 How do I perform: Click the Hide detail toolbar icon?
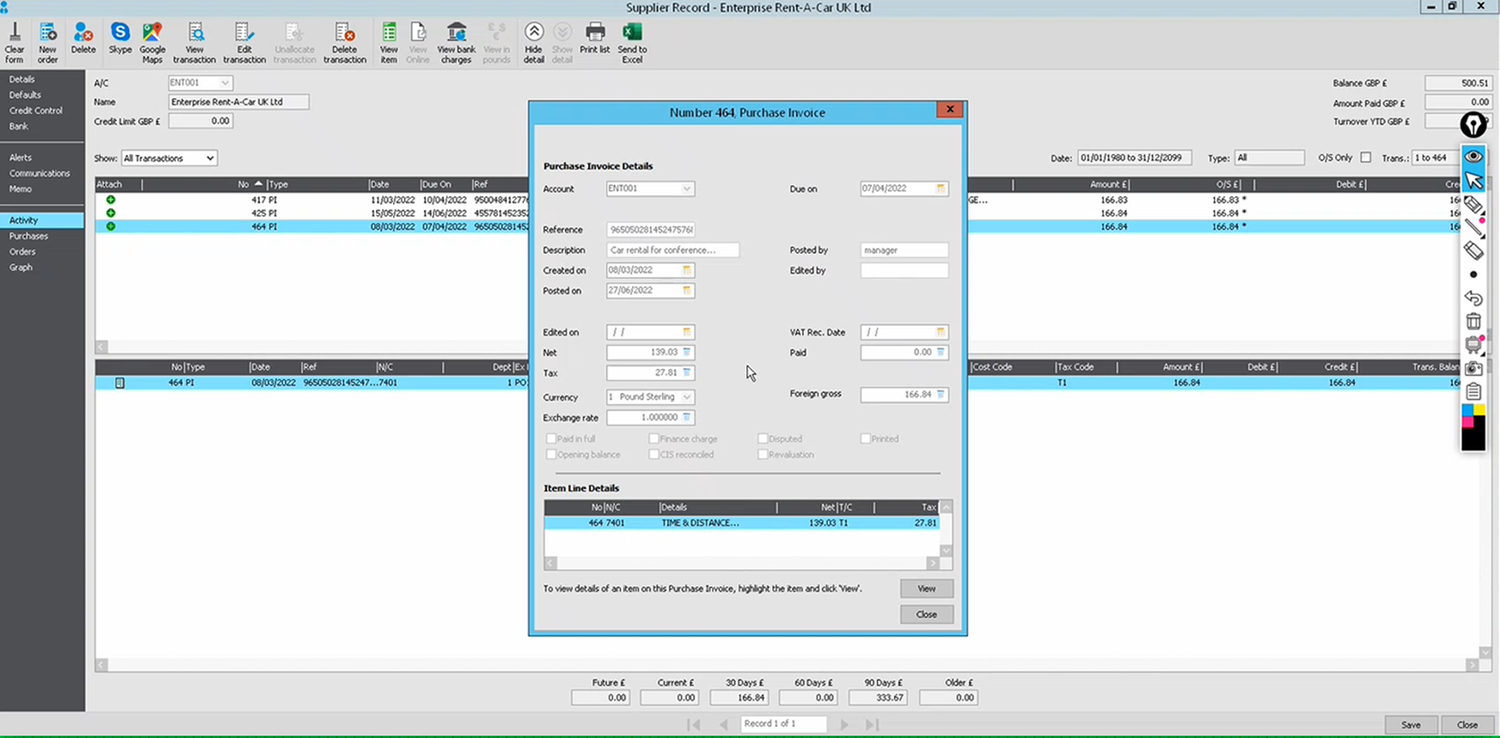(534, 43)
